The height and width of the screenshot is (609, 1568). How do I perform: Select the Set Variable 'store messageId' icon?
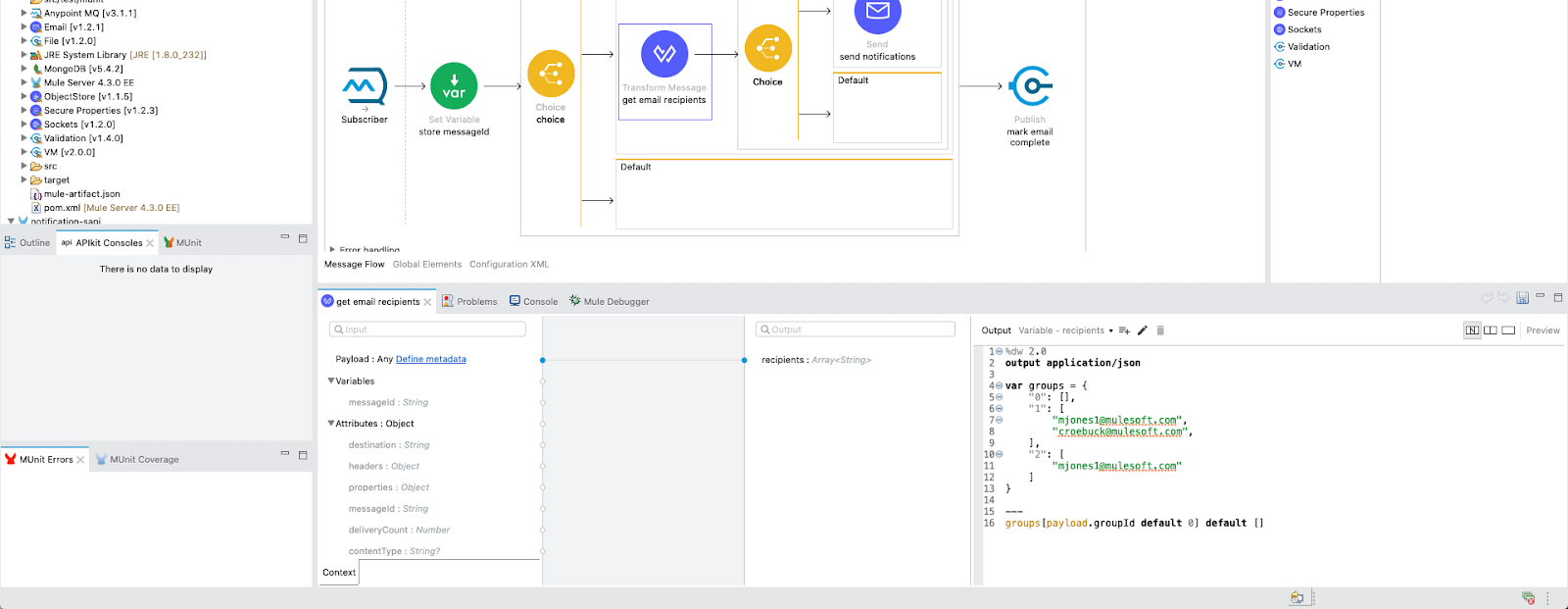pyautogui.click(x=454, y=86)
